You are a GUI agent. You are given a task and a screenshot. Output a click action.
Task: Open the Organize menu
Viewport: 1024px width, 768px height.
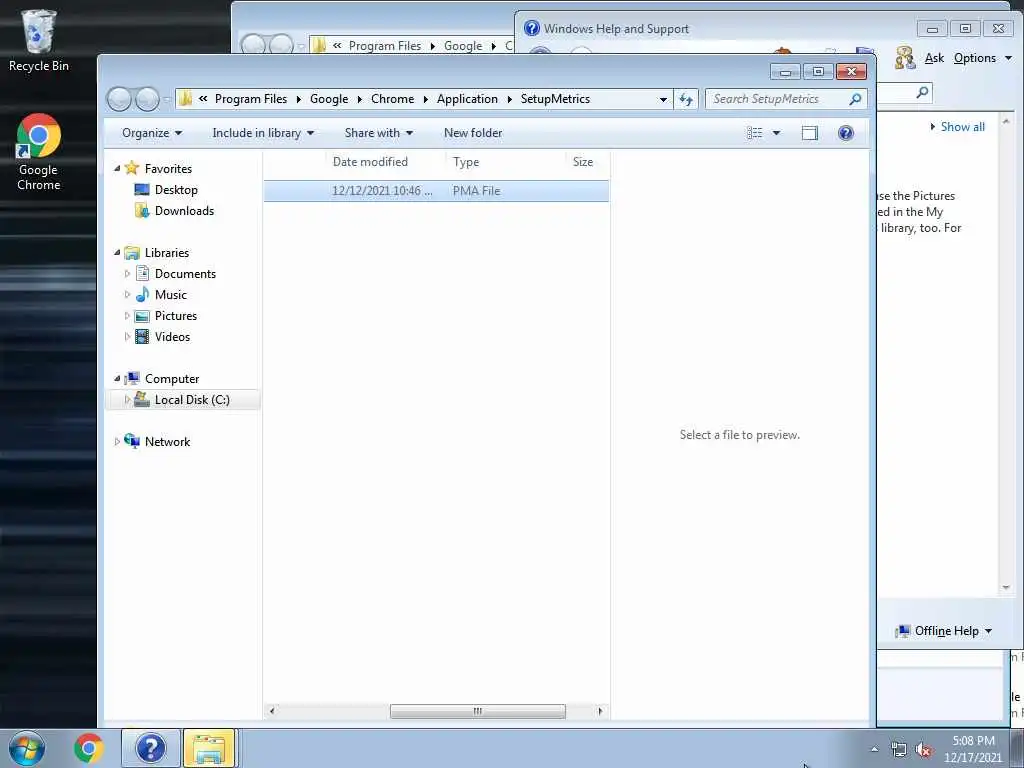click(152, 133)
